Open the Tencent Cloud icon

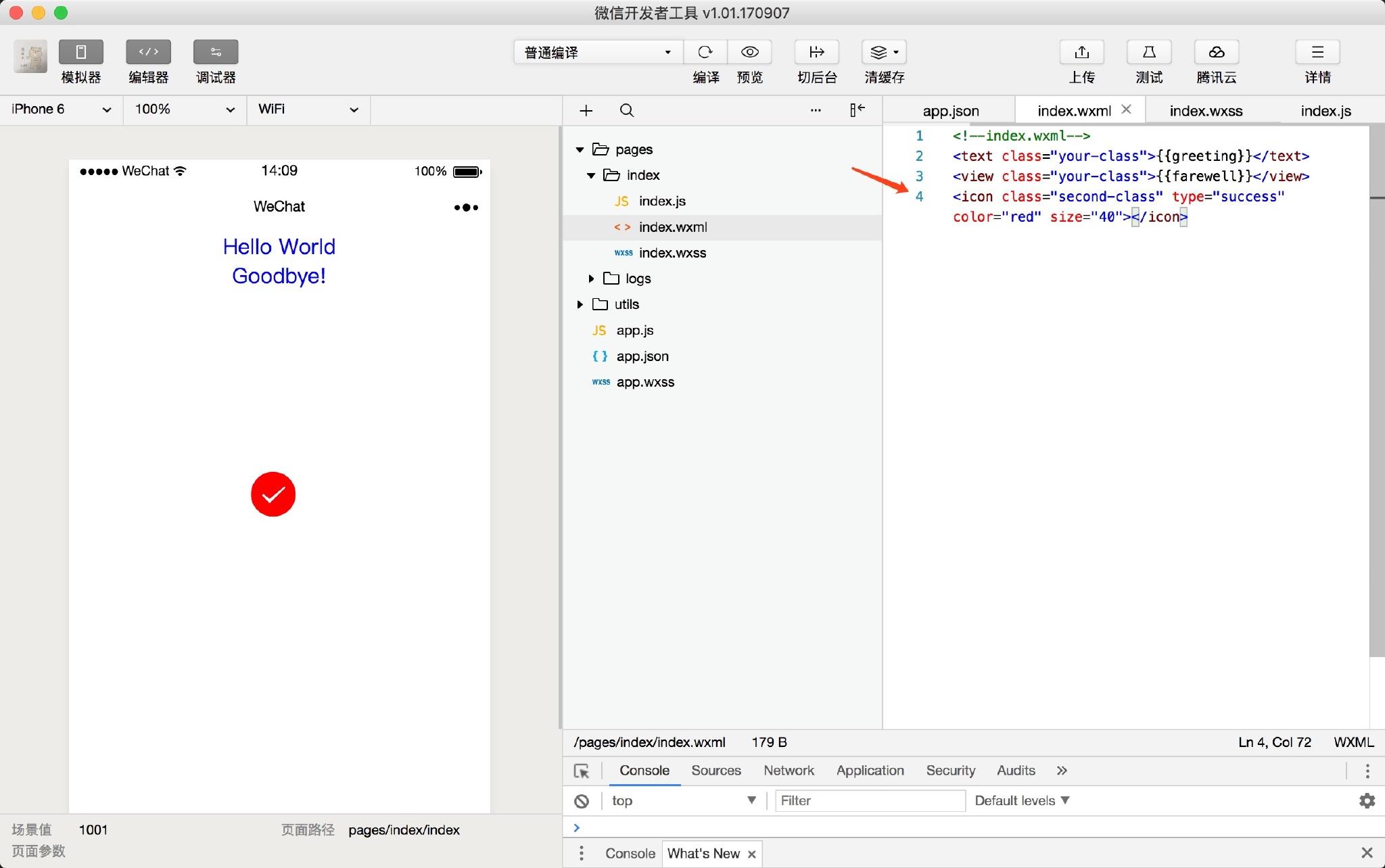[1216, 52]
